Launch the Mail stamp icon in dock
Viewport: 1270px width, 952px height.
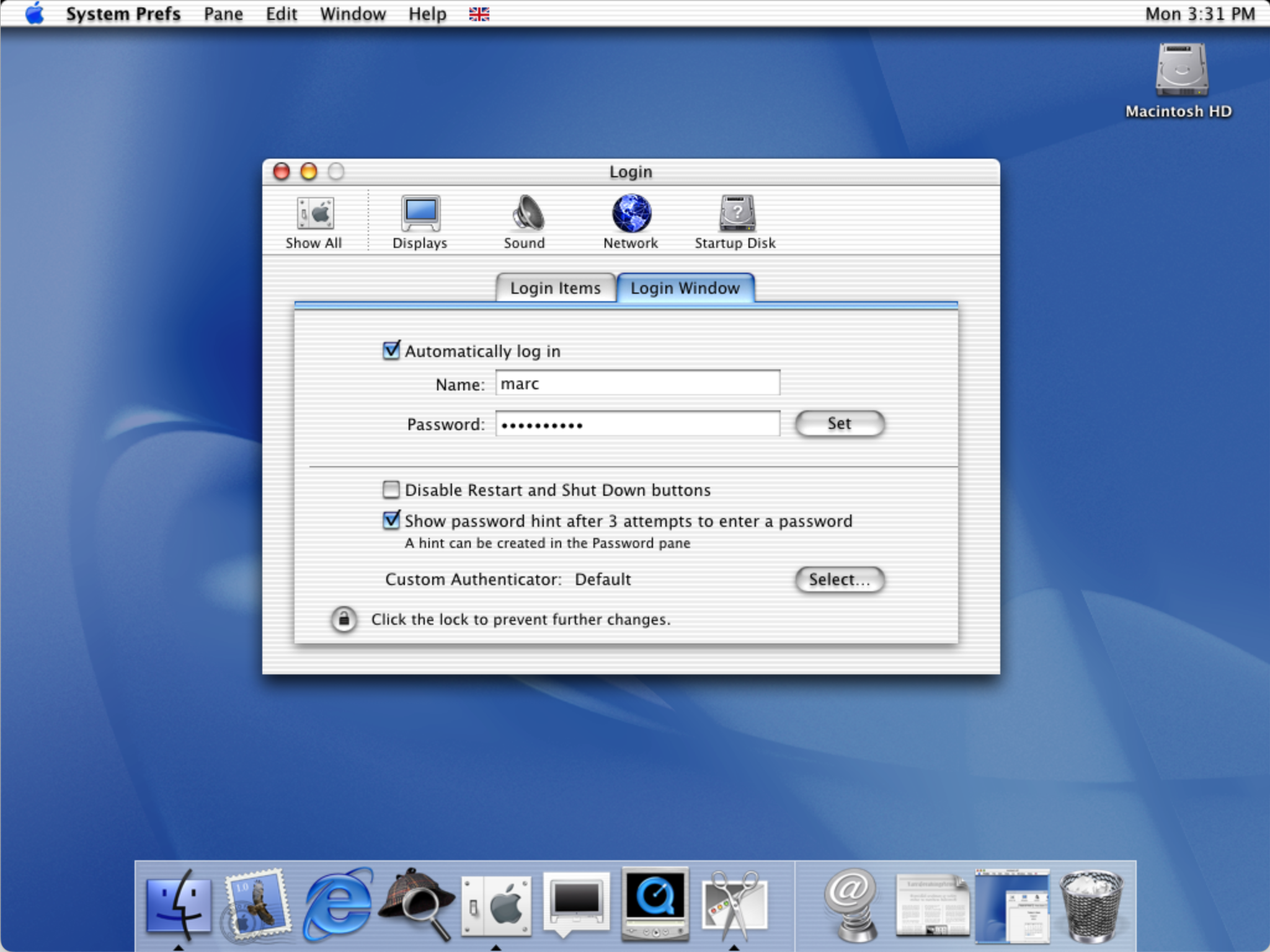click(257, 905)
